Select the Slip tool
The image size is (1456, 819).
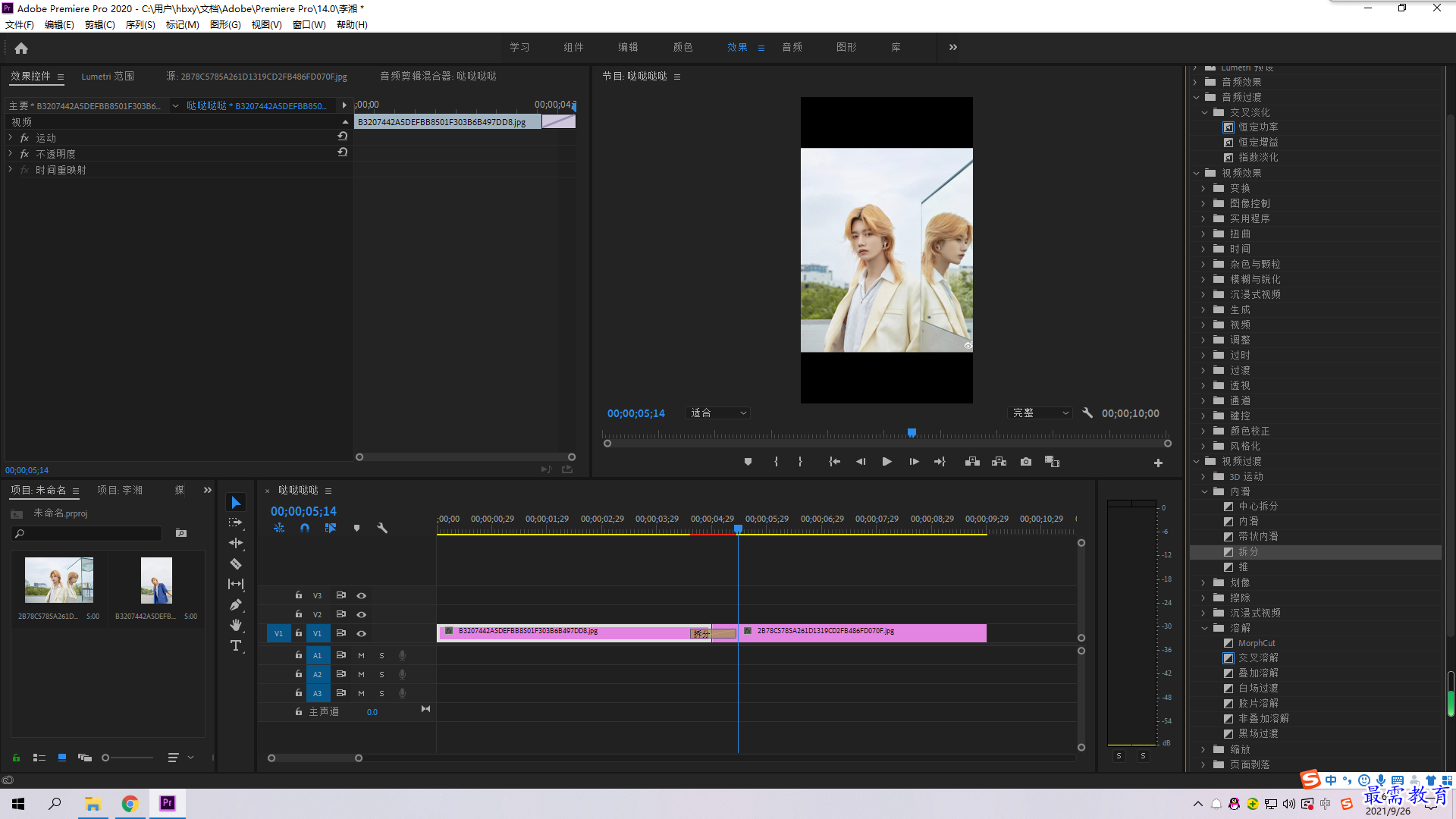[236, 584]
